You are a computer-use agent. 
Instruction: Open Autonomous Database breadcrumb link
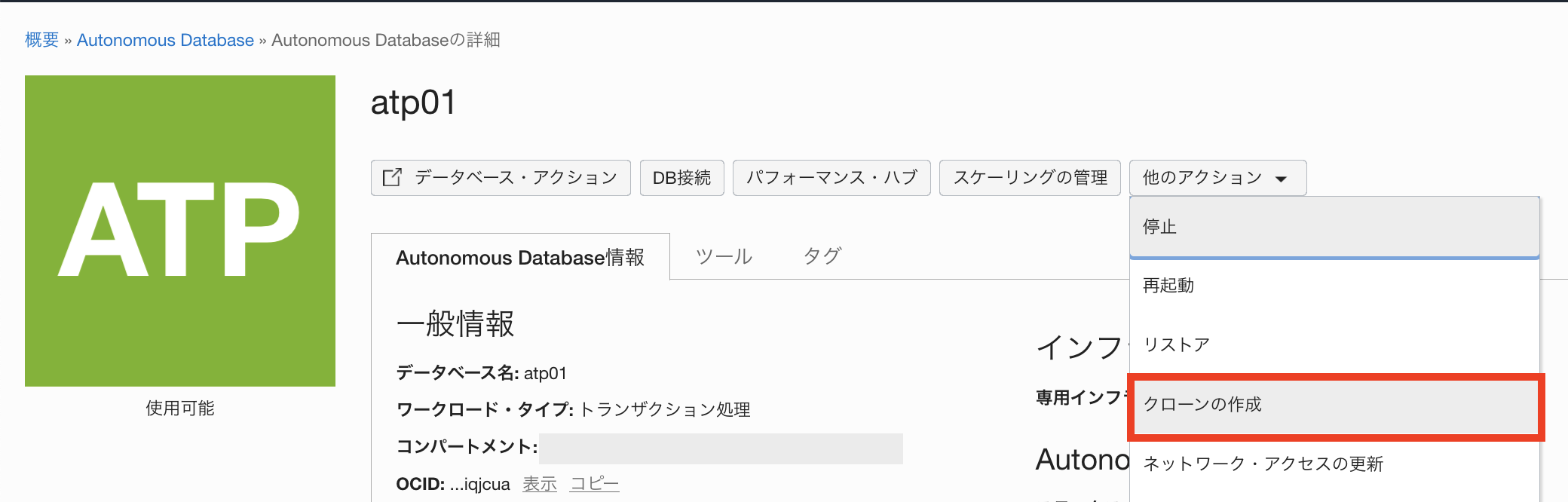click(165, 39)
